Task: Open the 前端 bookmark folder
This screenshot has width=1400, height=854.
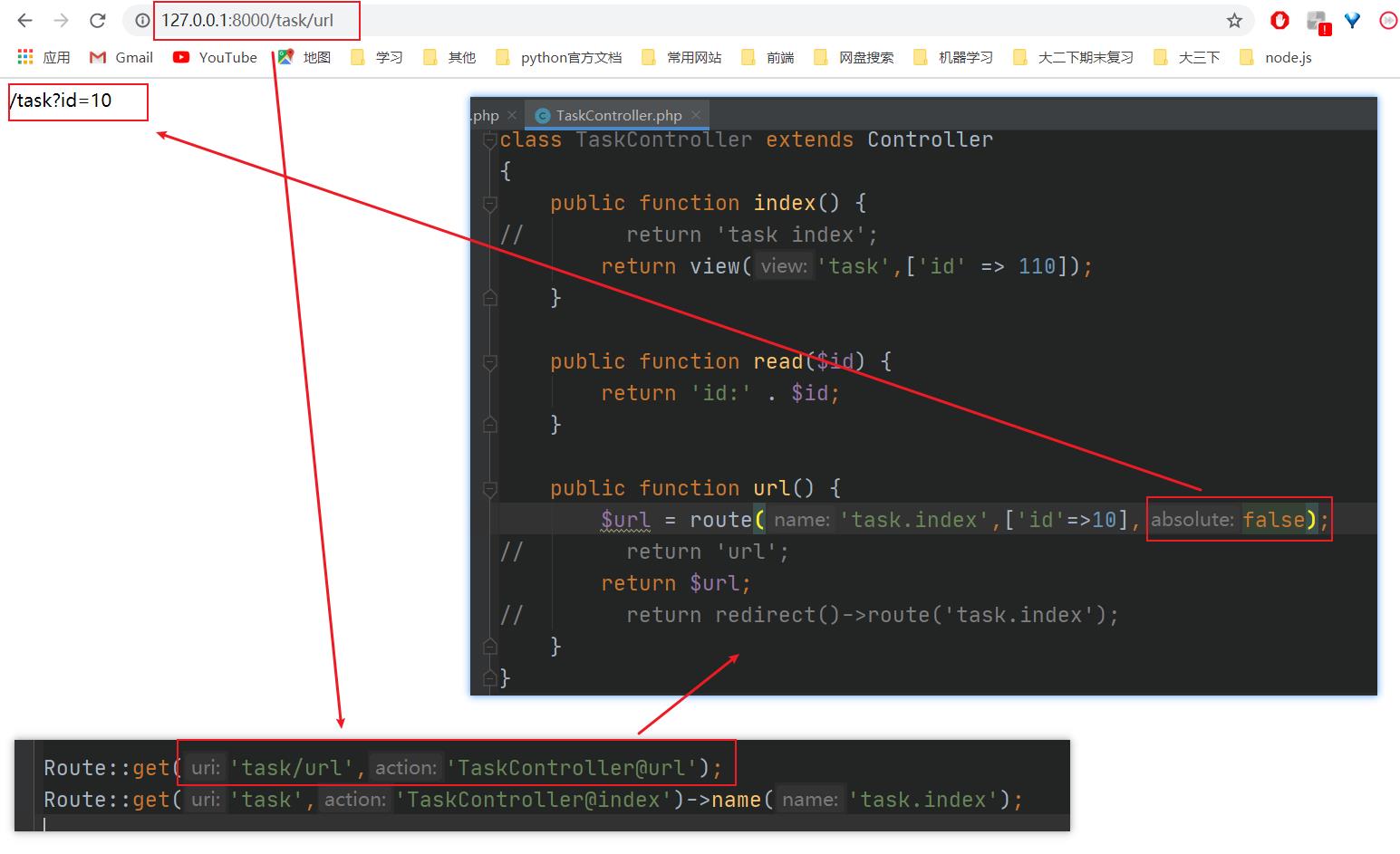Action: [x=767, y=57]
